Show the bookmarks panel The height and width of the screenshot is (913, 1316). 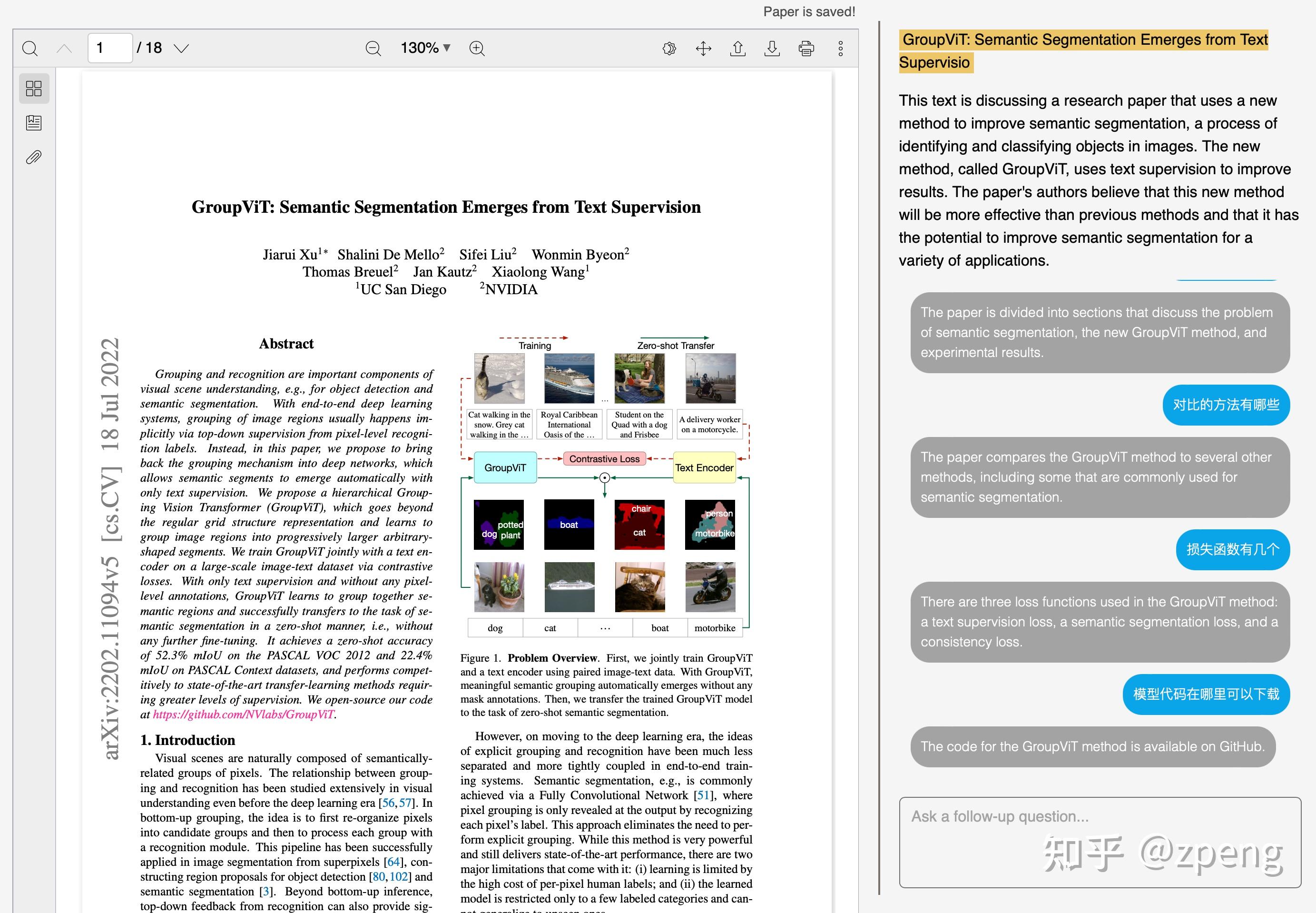point(34,122)
